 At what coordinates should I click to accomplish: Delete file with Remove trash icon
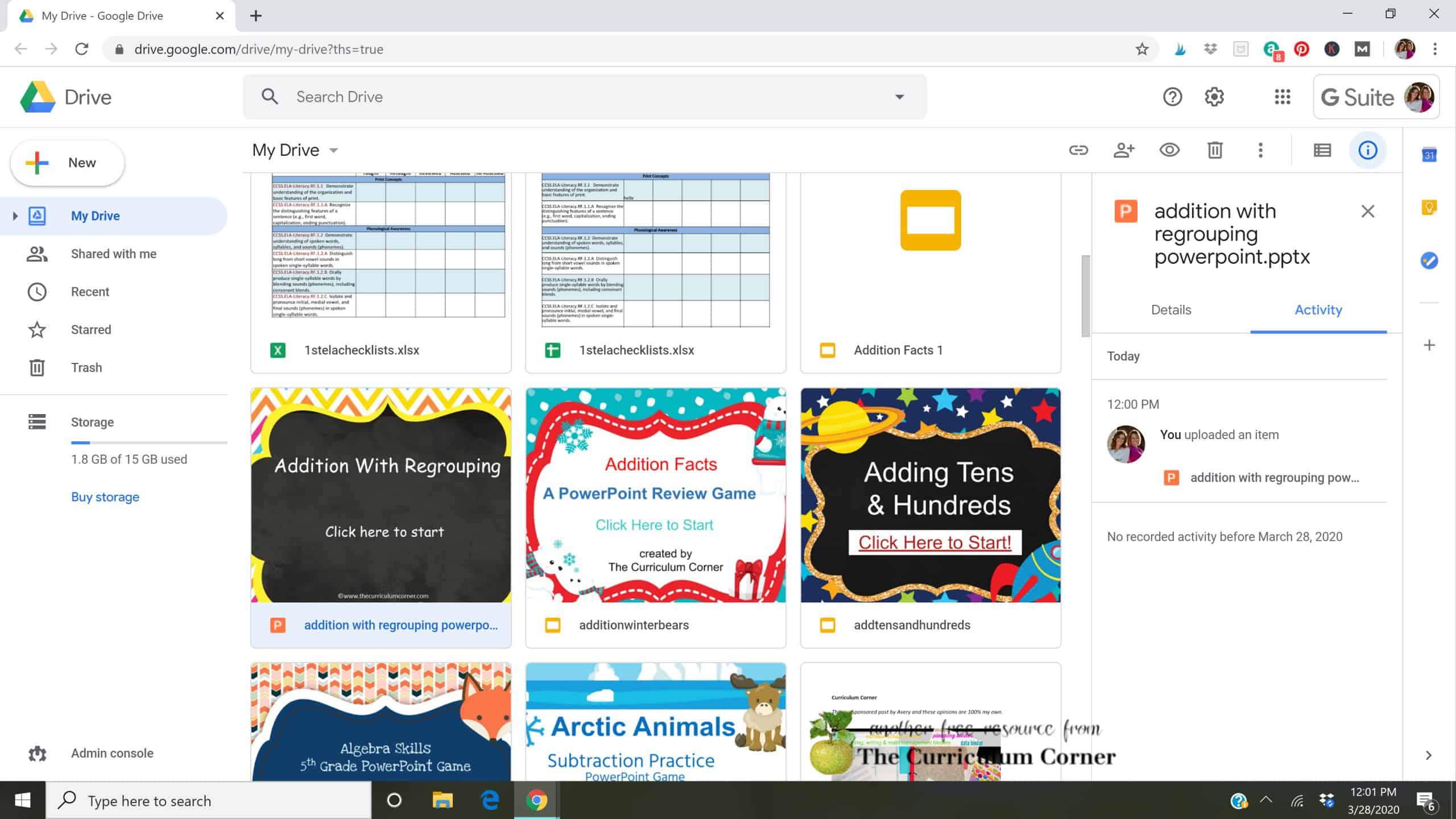pyautogui.click(x=1215, y=150)
